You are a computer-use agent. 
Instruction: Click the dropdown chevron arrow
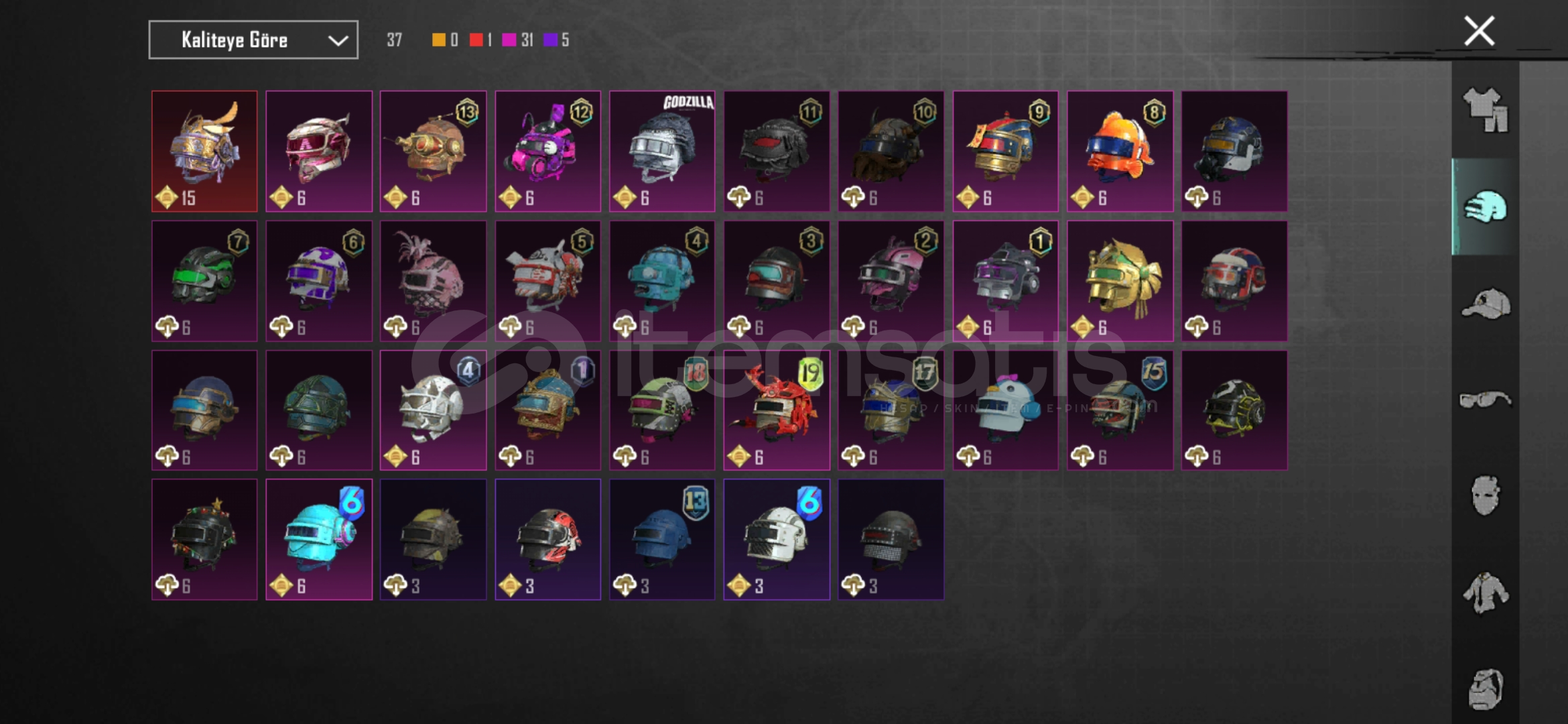point(338,41)
